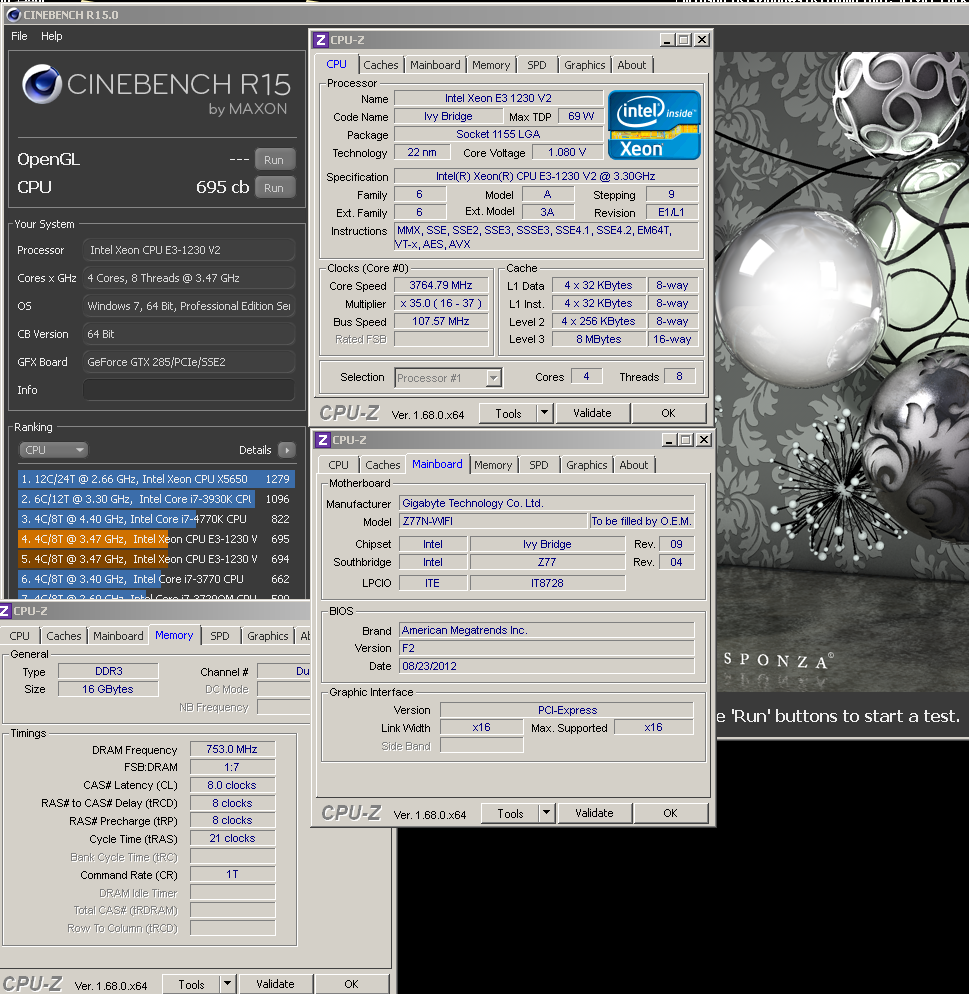The image size is (969, 994).
Task: Switch to Caches tab in Memory CPU-Z window
Action: click(64, 636)
